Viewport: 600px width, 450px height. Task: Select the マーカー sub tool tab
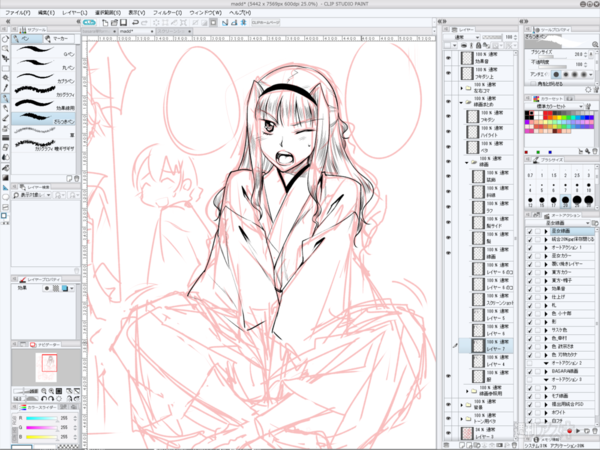click(60, 39)
